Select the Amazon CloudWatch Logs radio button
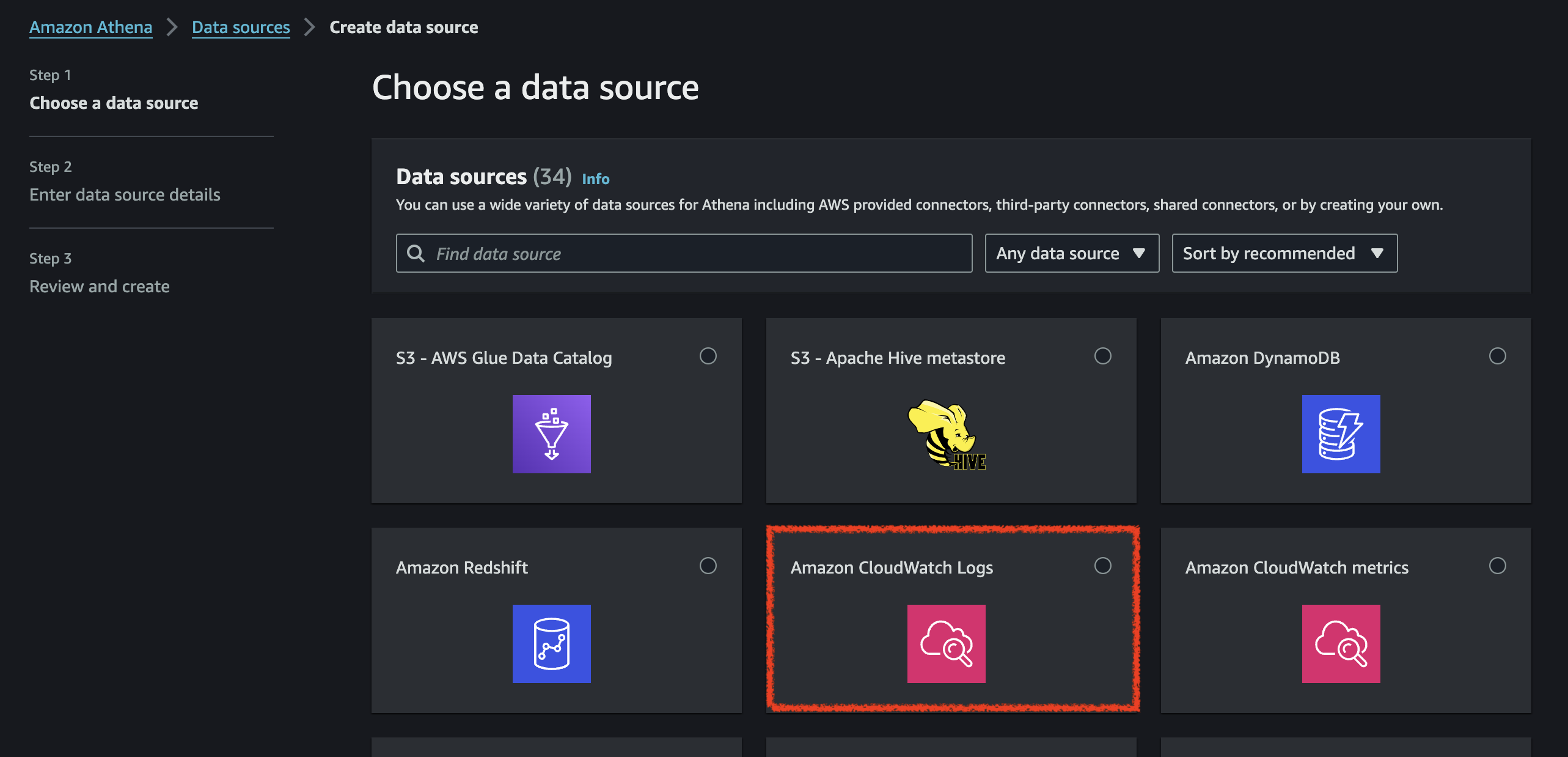 pos(1102,566)
